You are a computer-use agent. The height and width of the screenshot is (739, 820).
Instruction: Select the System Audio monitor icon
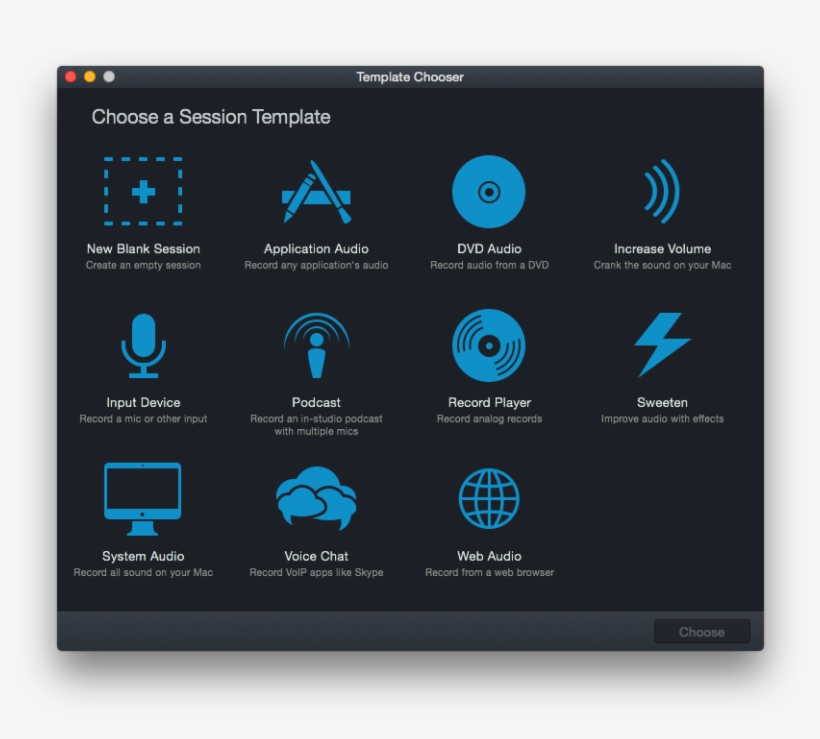[143, 497]
